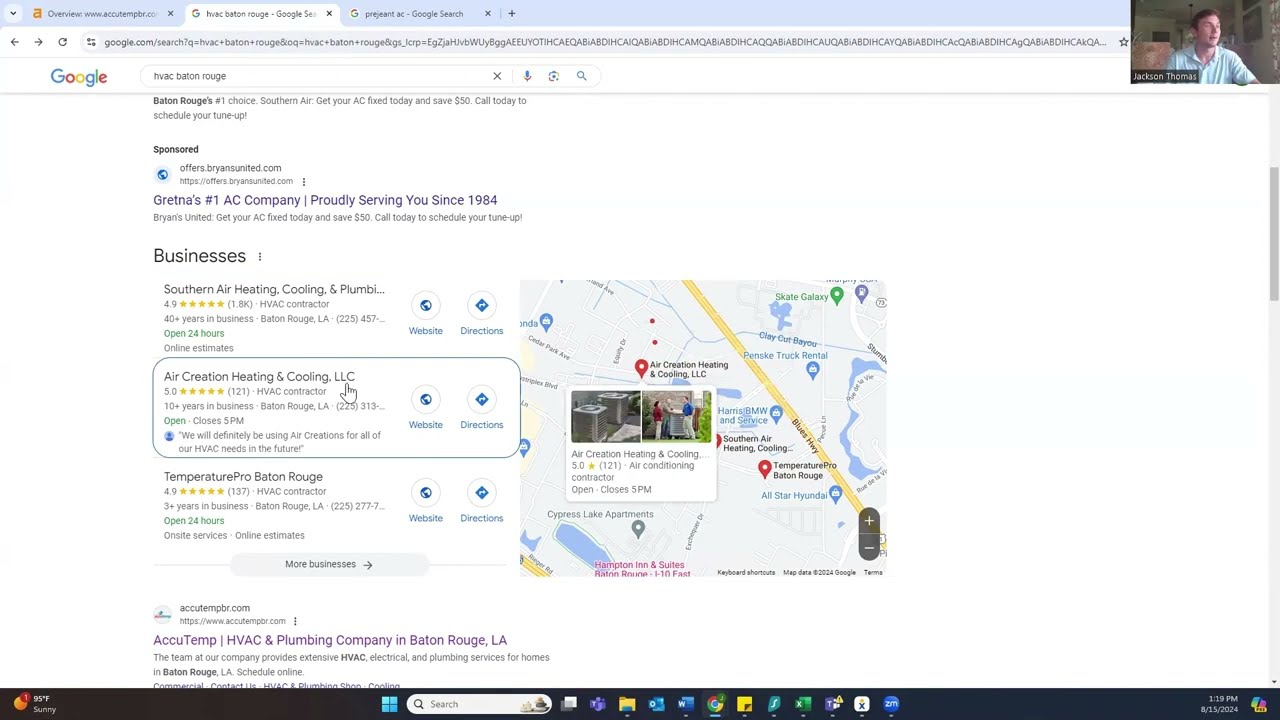Open Gretna's #1 AC Company ad link
This screenshot has height=720, width=1280.
325,200
